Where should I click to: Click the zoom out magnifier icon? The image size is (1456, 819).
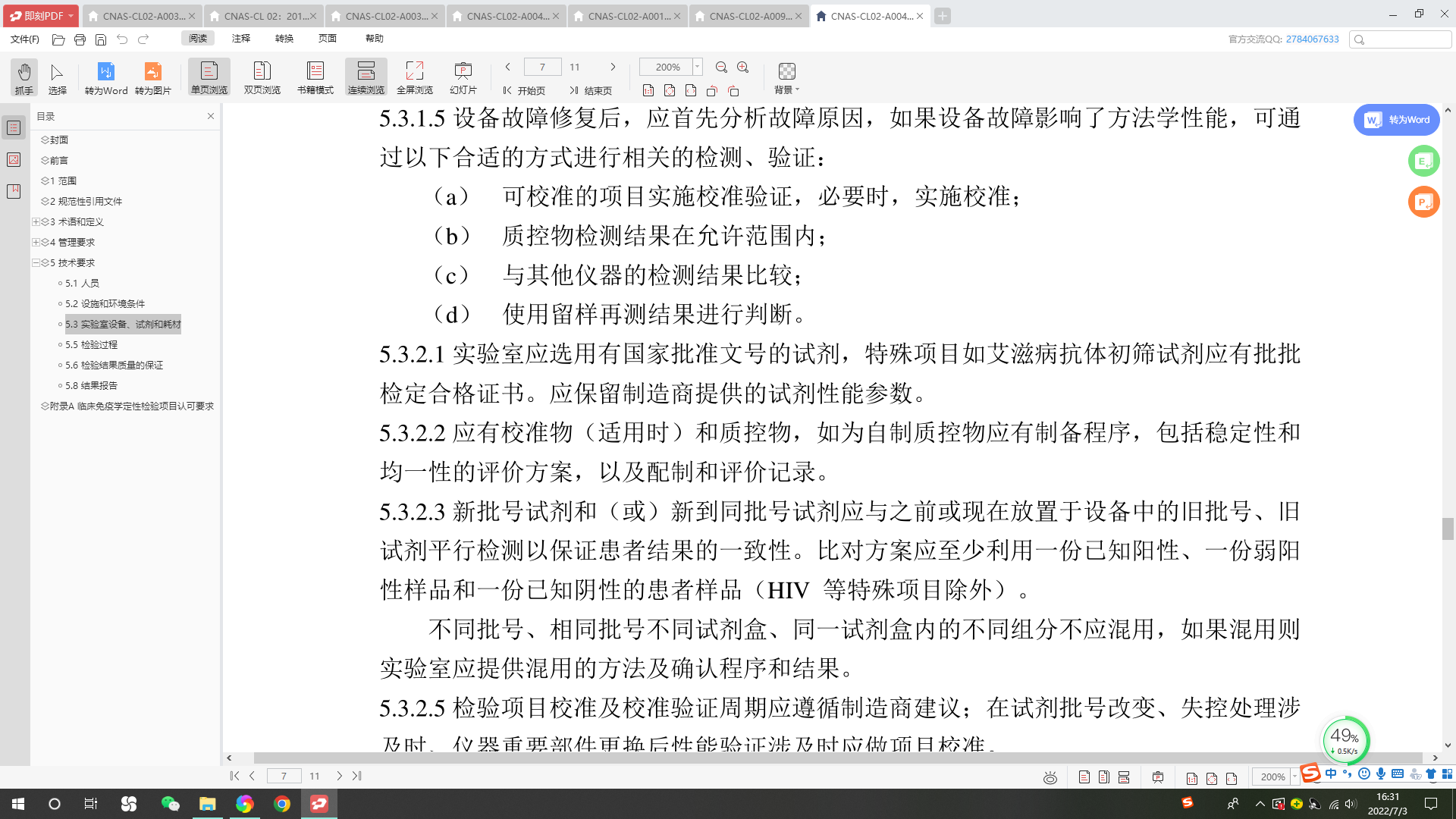coord(721,67)
